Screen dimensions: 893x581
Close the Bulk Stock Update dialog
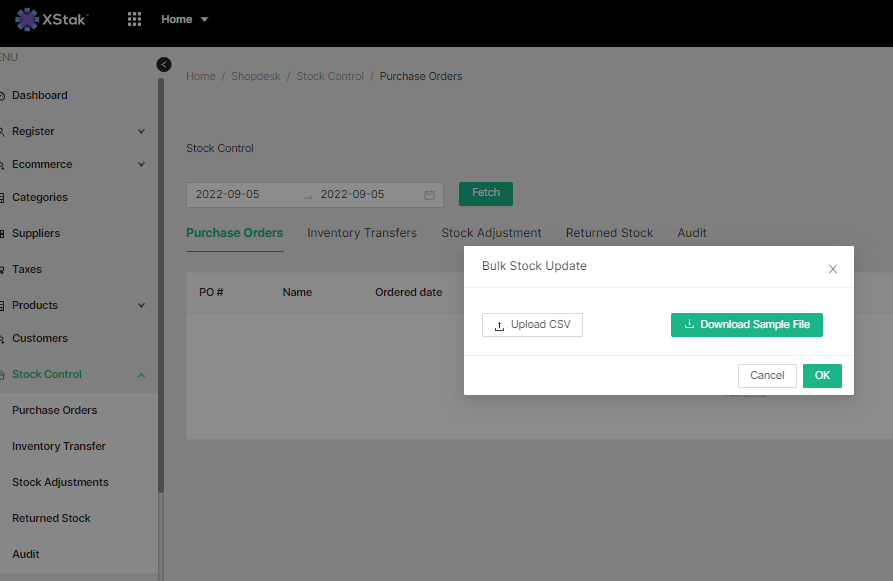pos(832,268)
